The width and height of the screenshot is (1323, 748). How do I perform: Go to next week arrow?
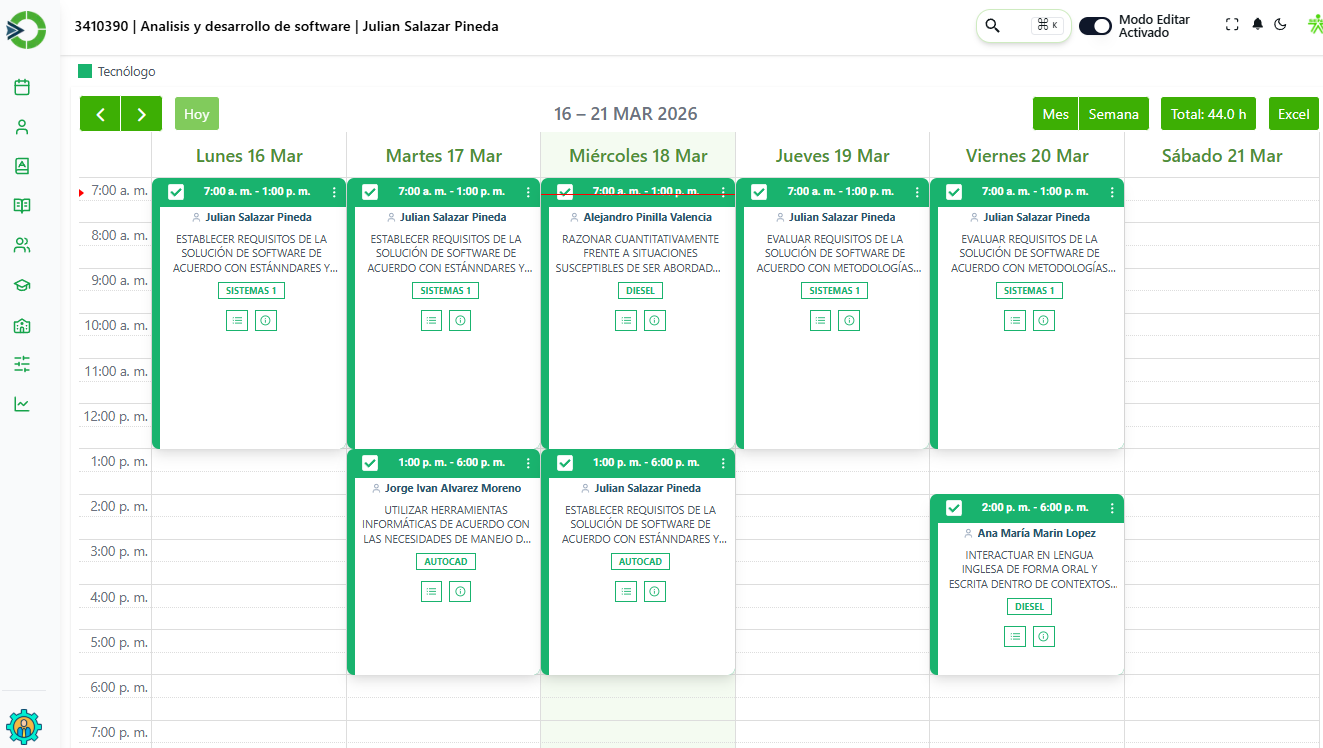142,114
